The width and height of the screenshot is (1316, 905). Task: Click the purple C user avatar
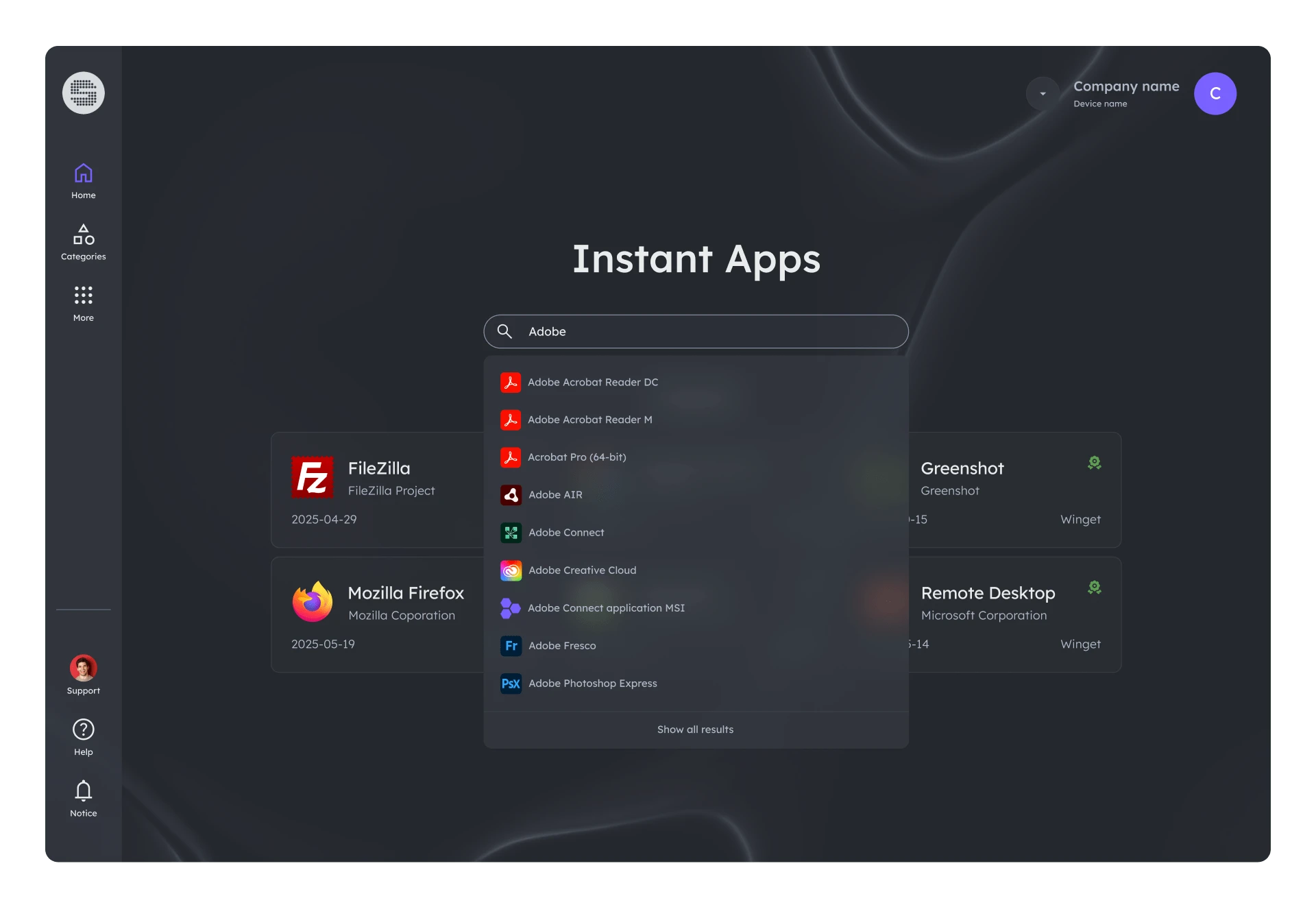click(x=1215, y=94)
